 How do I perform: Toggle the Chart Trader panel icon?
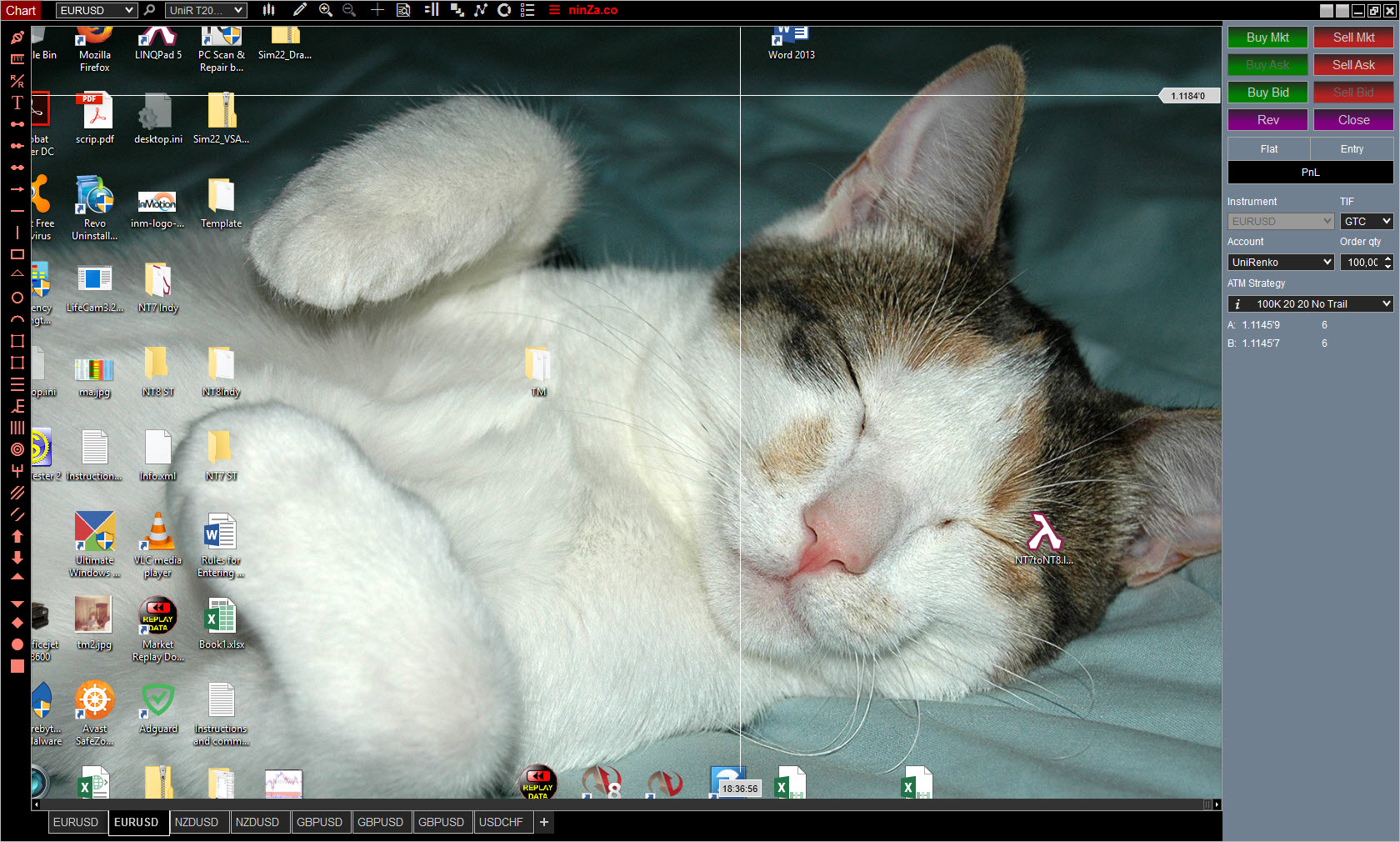coord(432,10)
